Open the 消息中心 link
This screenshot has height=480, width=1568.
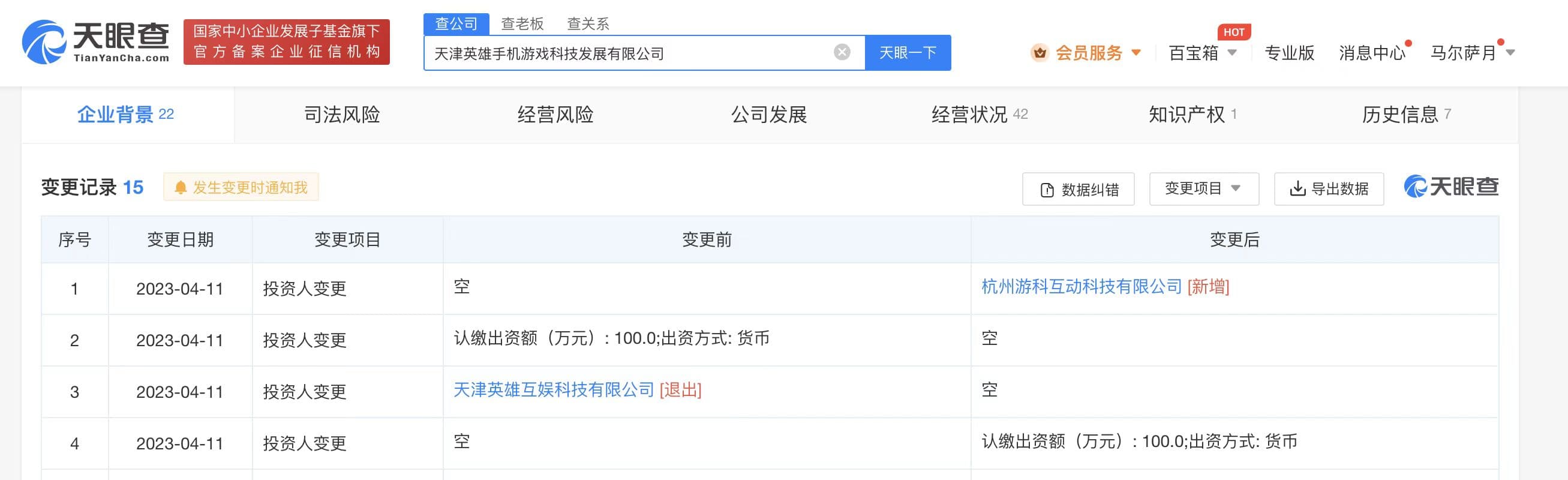coord(1372,53)
